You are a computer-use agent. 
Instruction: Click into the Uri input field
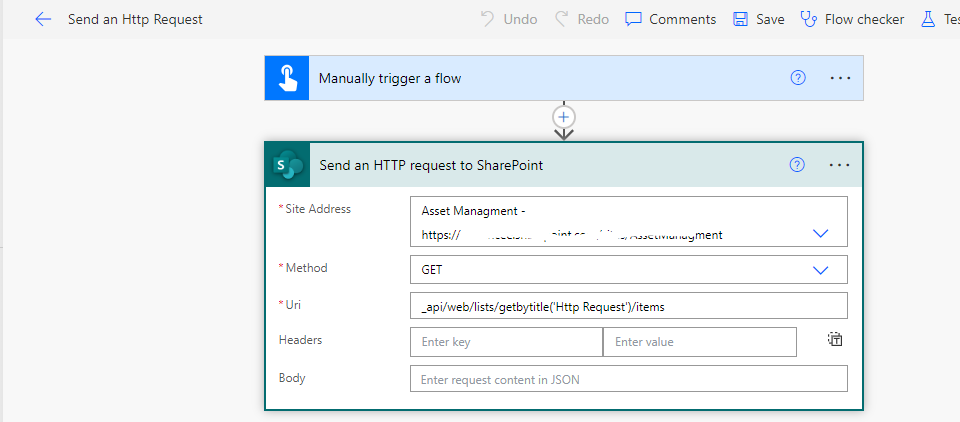[629, 306]
